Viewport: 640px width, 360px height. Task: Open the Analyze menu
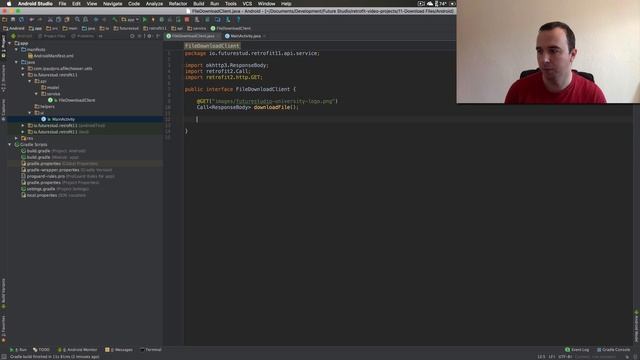click(154, 3)
